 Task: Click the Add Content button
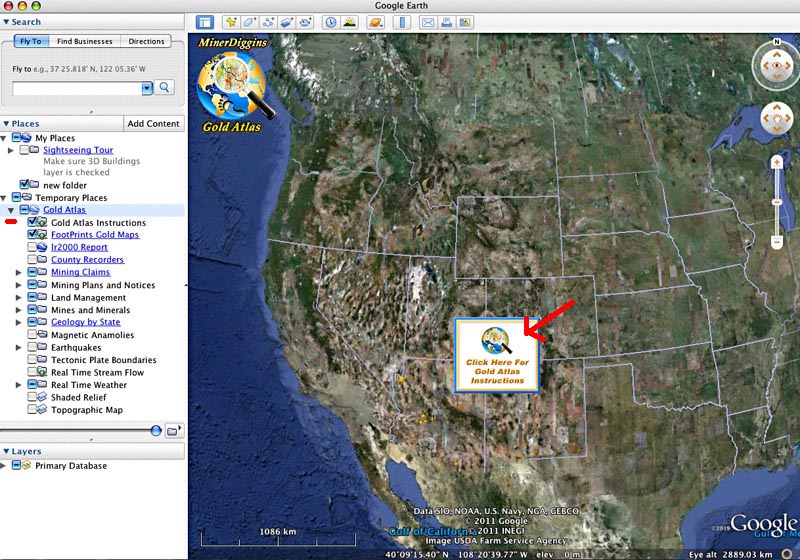coord(154,123)
